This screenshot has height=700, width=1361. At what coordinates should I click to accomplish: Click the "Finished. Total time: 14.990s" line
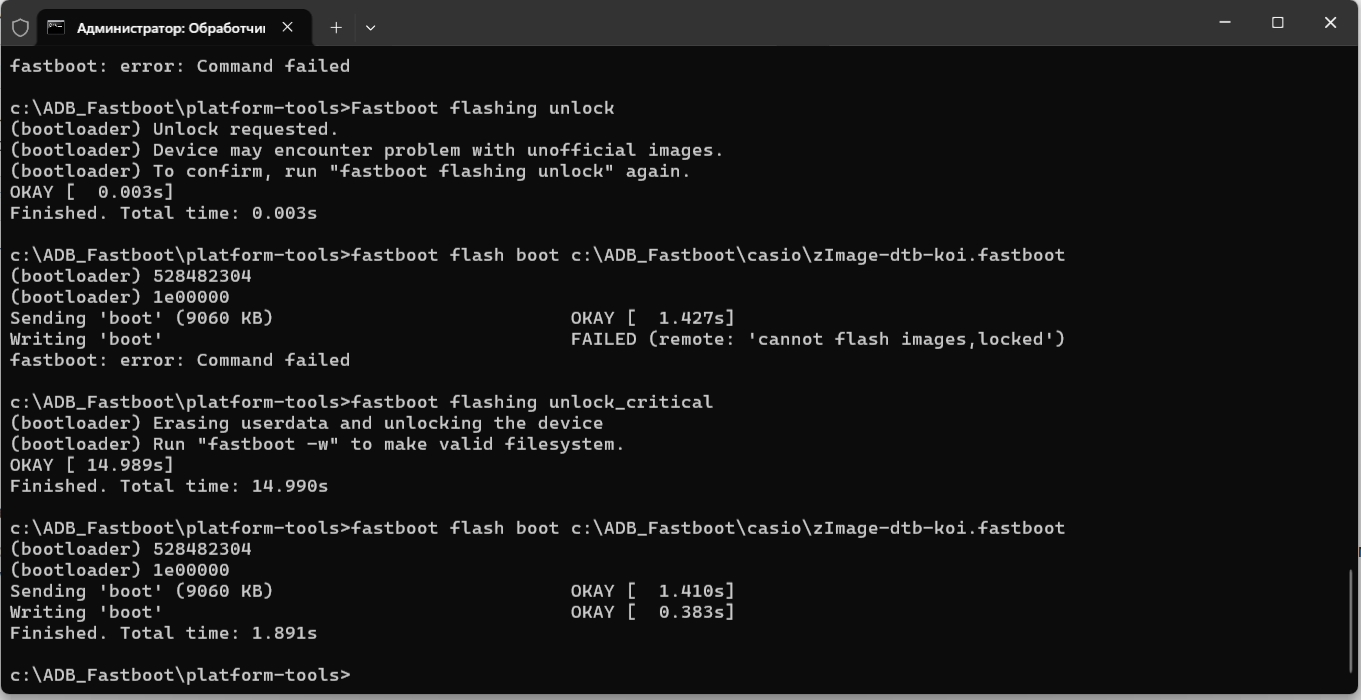(169, 486)
